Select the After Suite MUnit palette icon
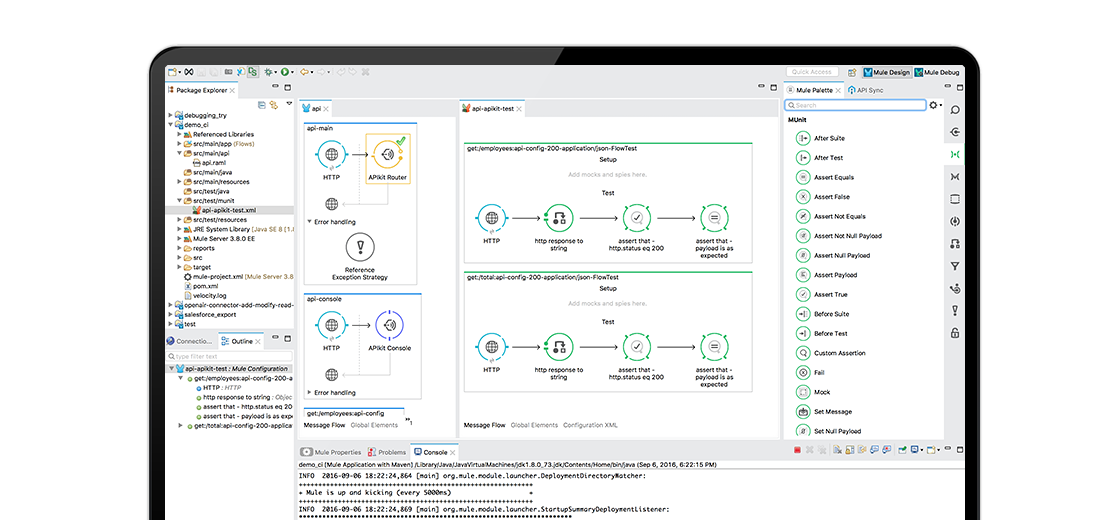The width and height of the screenshot is (1120, 520). (x=803, y=138)
